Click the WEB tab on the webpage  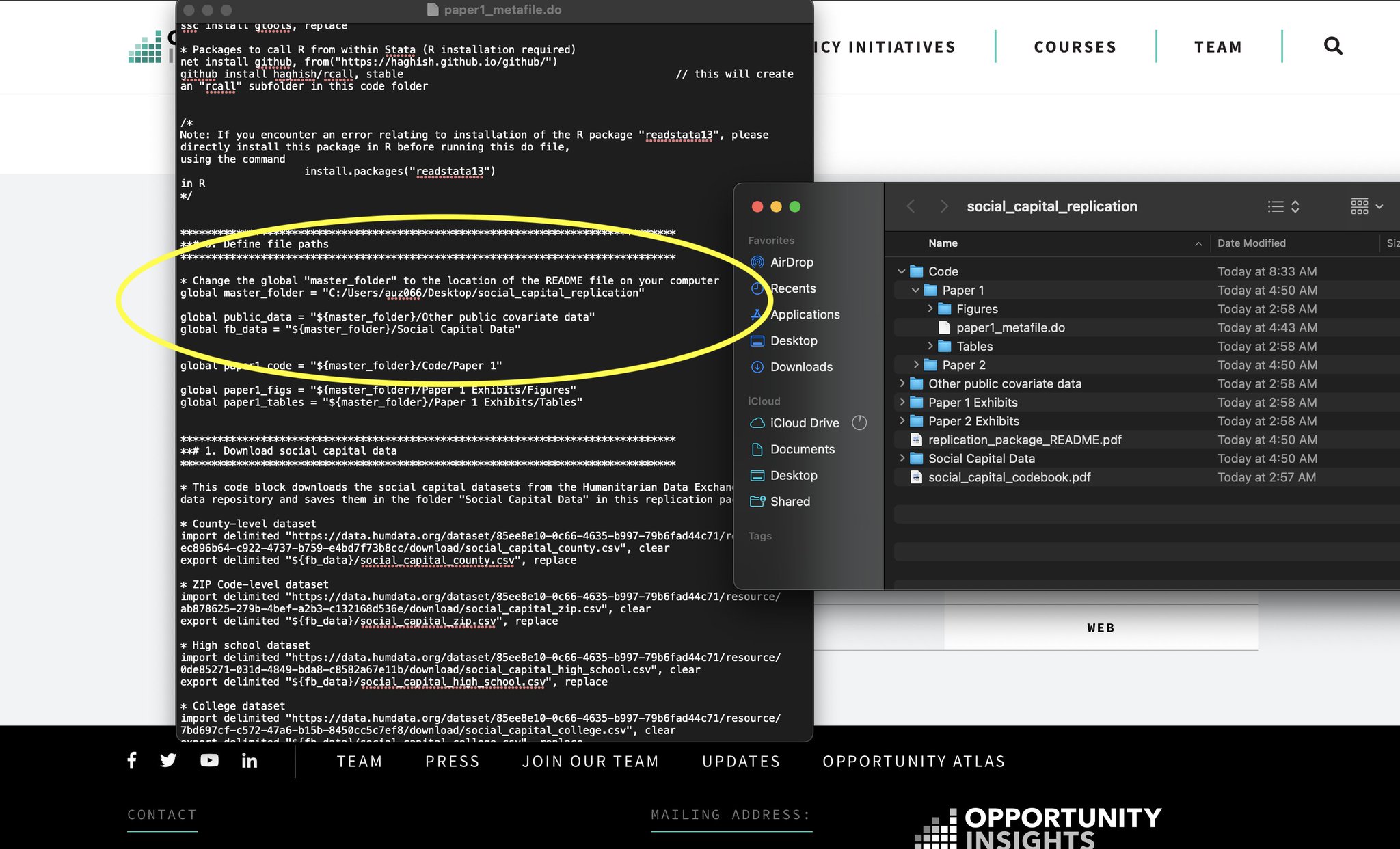point(1101,628)
